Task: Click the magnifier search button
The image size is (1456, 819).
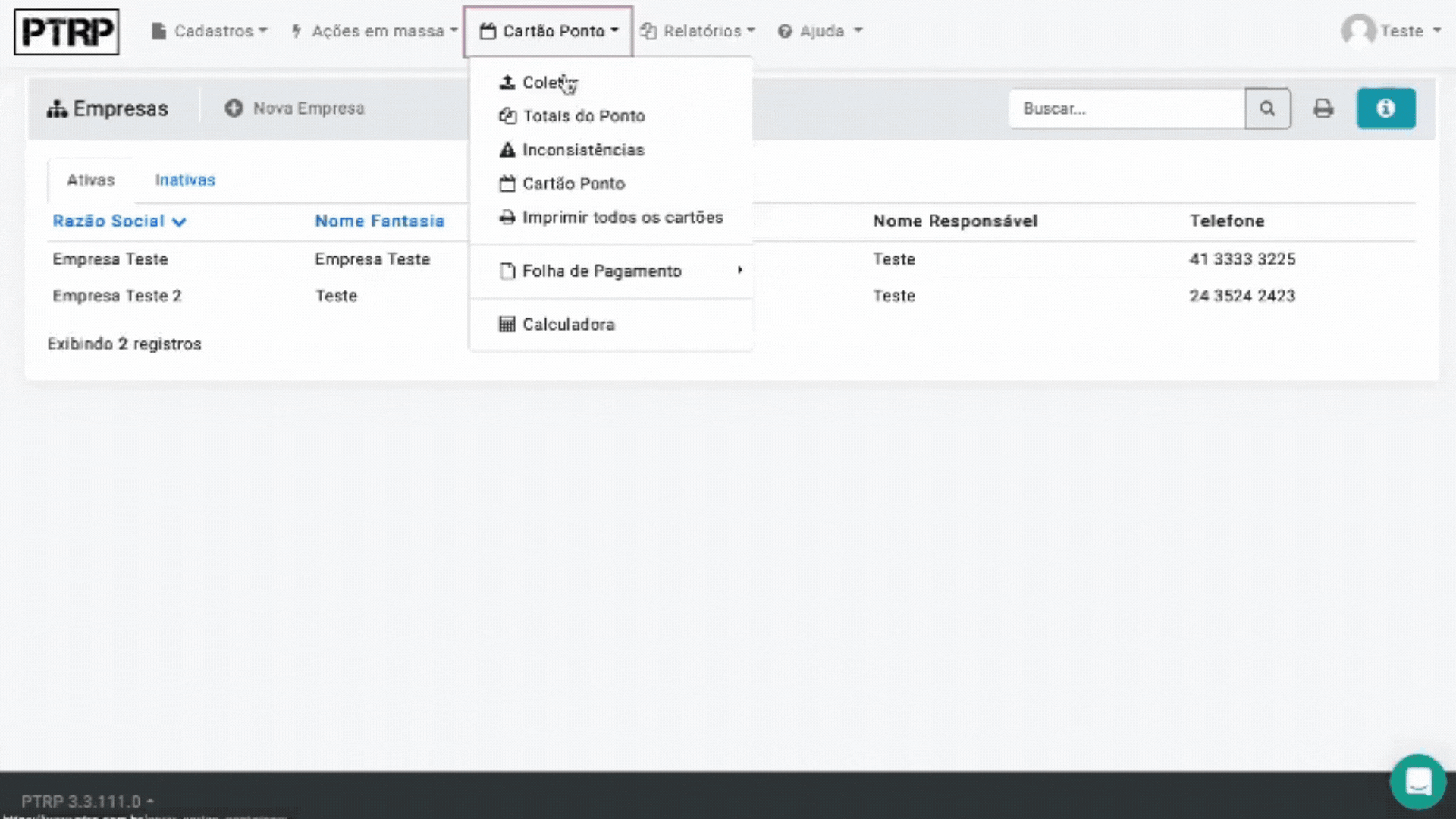Action: [x=1267, y=108]
